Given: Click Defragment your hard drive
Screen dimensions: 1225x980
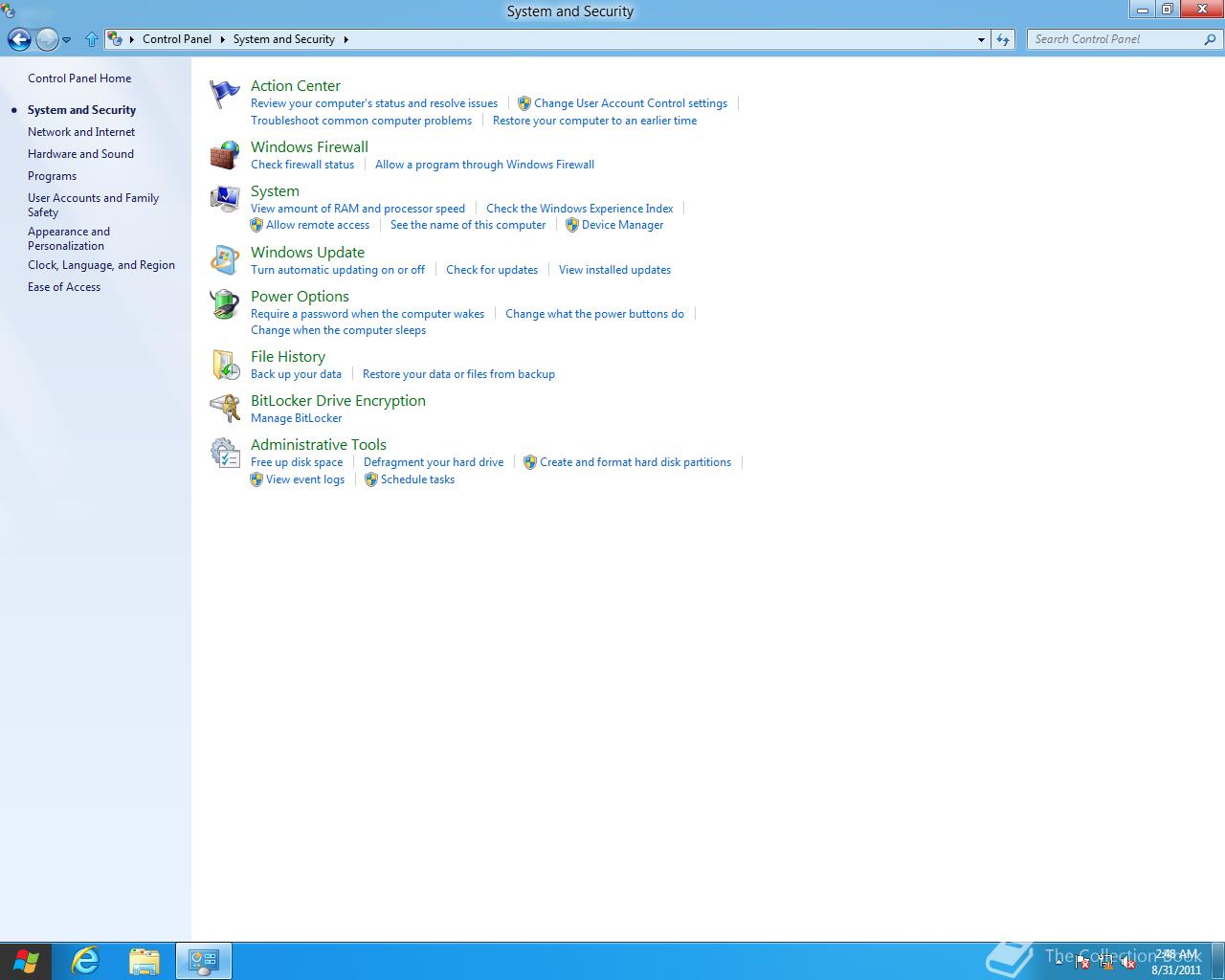Looking at the screenshot, I should click(x=434, y=462).
